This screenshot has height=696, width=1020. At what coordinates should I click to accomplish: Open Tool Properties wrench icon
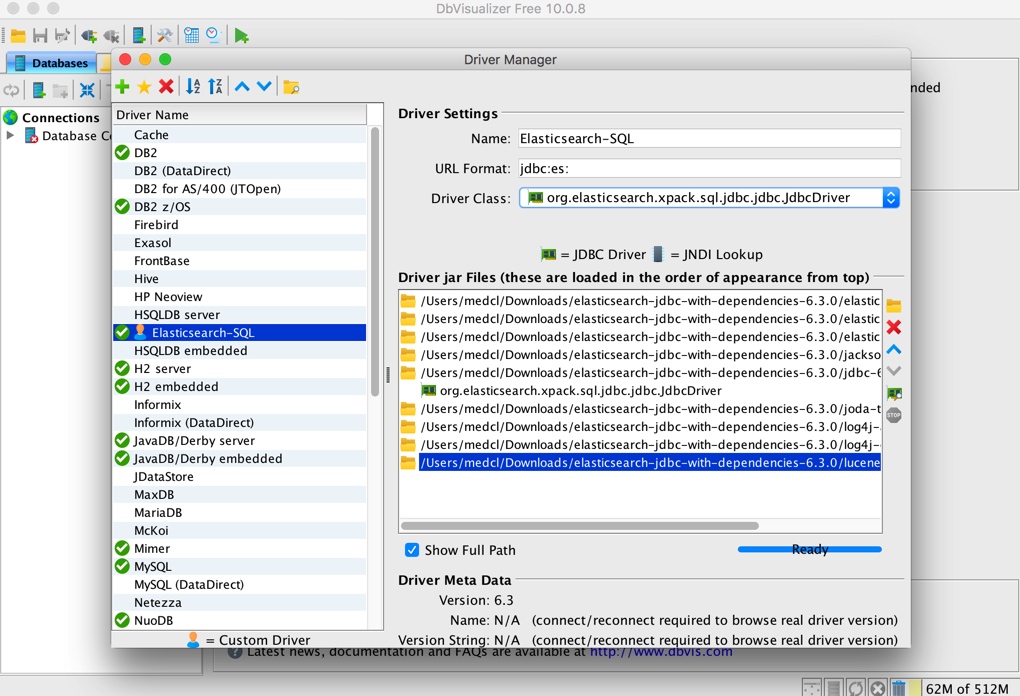pos(165,35)
